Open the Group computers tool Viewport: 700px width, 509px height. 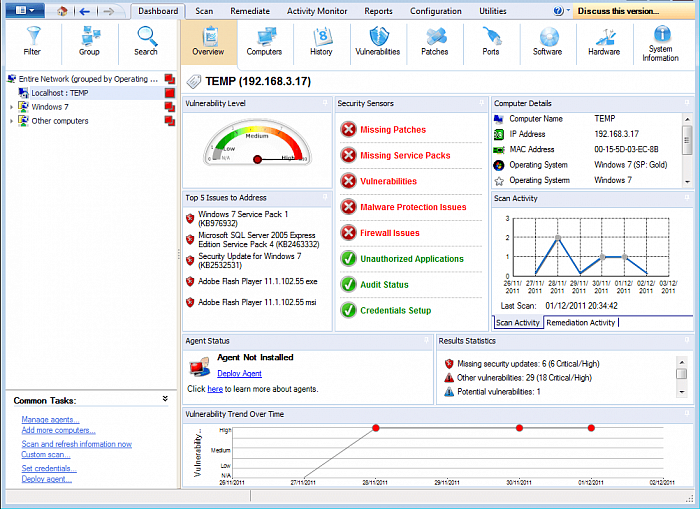coord(89,41)
